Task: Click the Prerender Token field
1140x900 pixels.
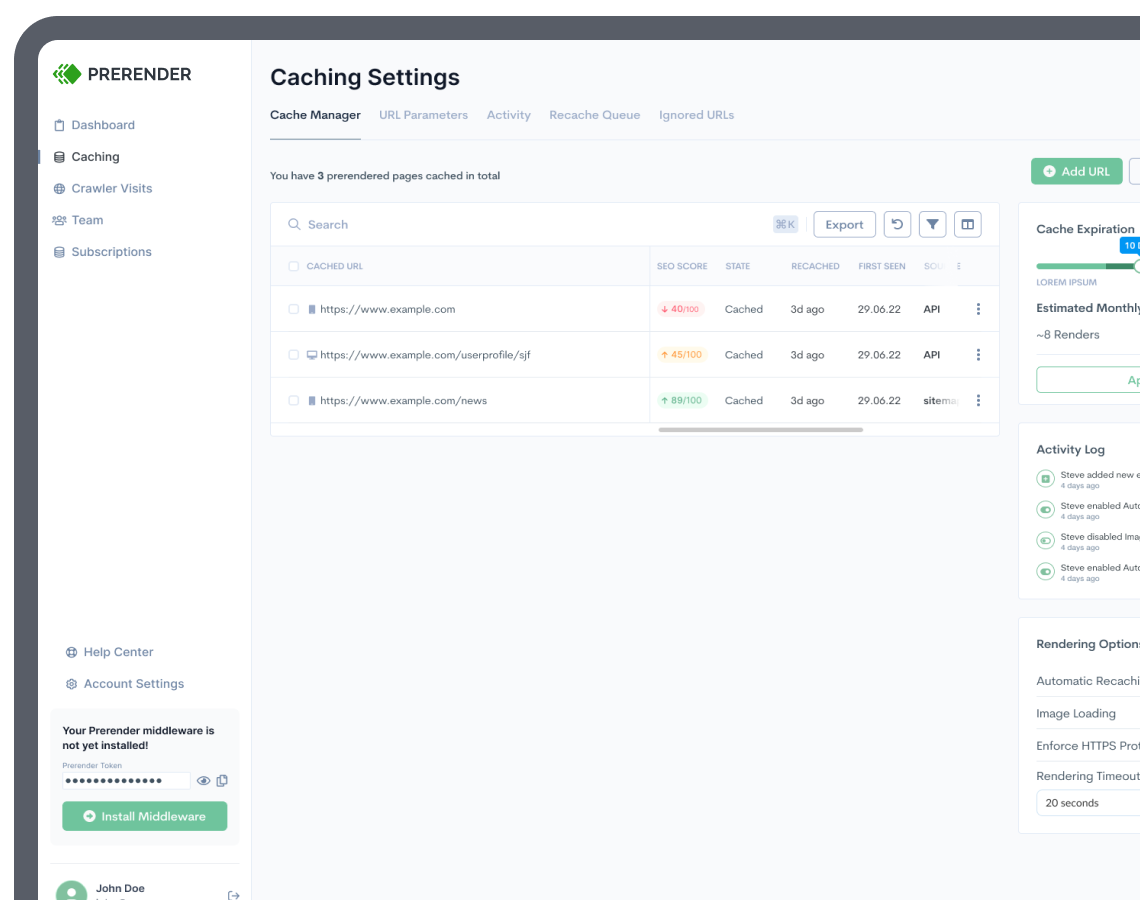Action: [127, 781]
